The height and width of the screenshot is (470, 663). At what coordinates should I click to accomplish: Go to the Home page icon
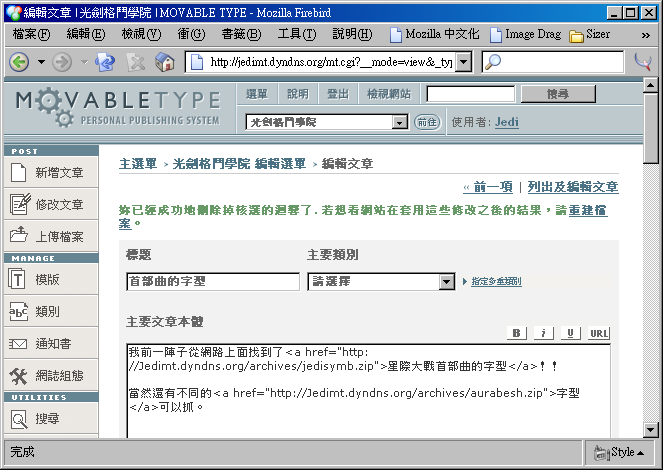pyautogui.click(x=165, y=63)
